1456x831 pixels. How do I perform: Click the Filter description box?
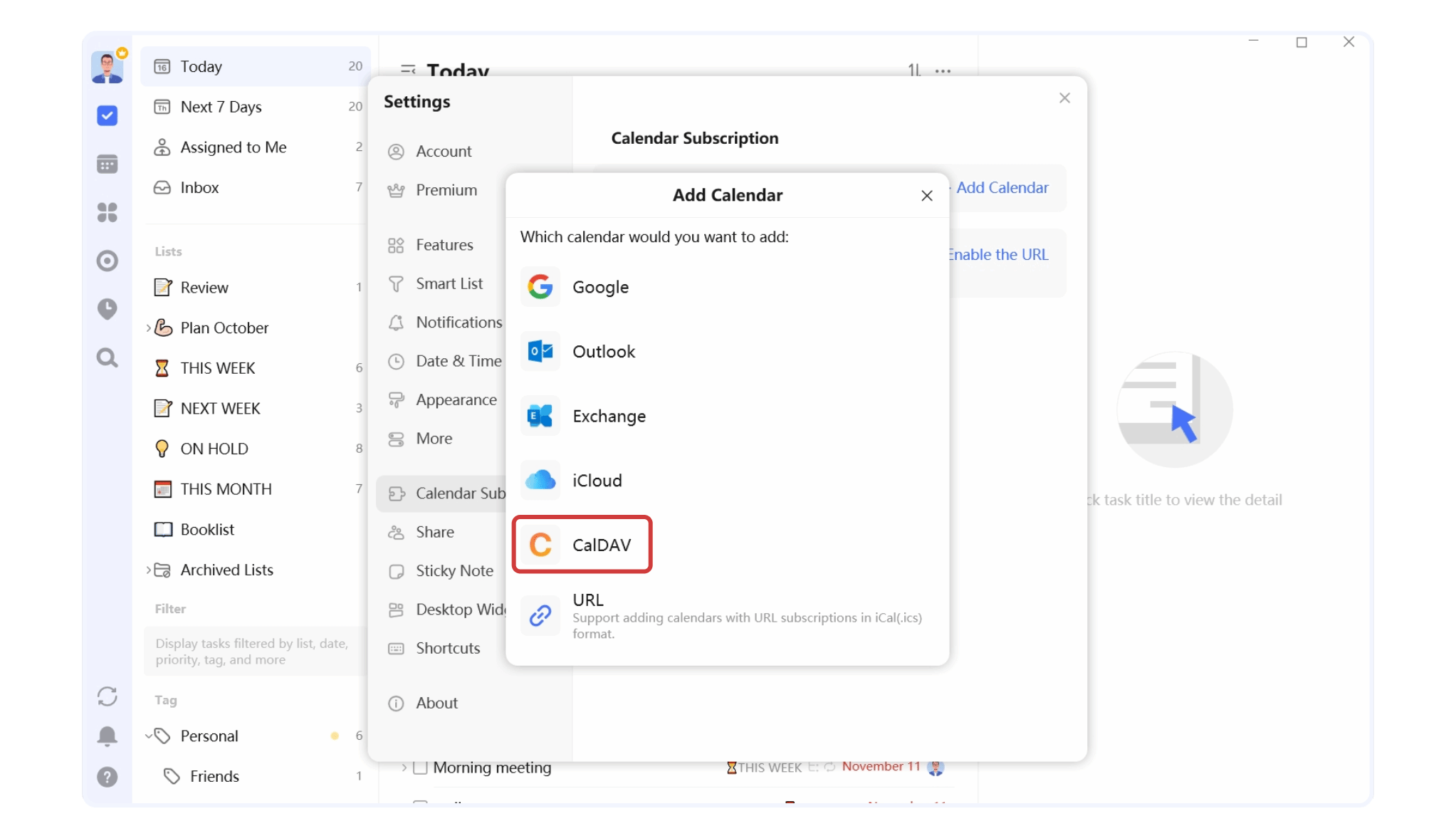click(x=256, y=652)
